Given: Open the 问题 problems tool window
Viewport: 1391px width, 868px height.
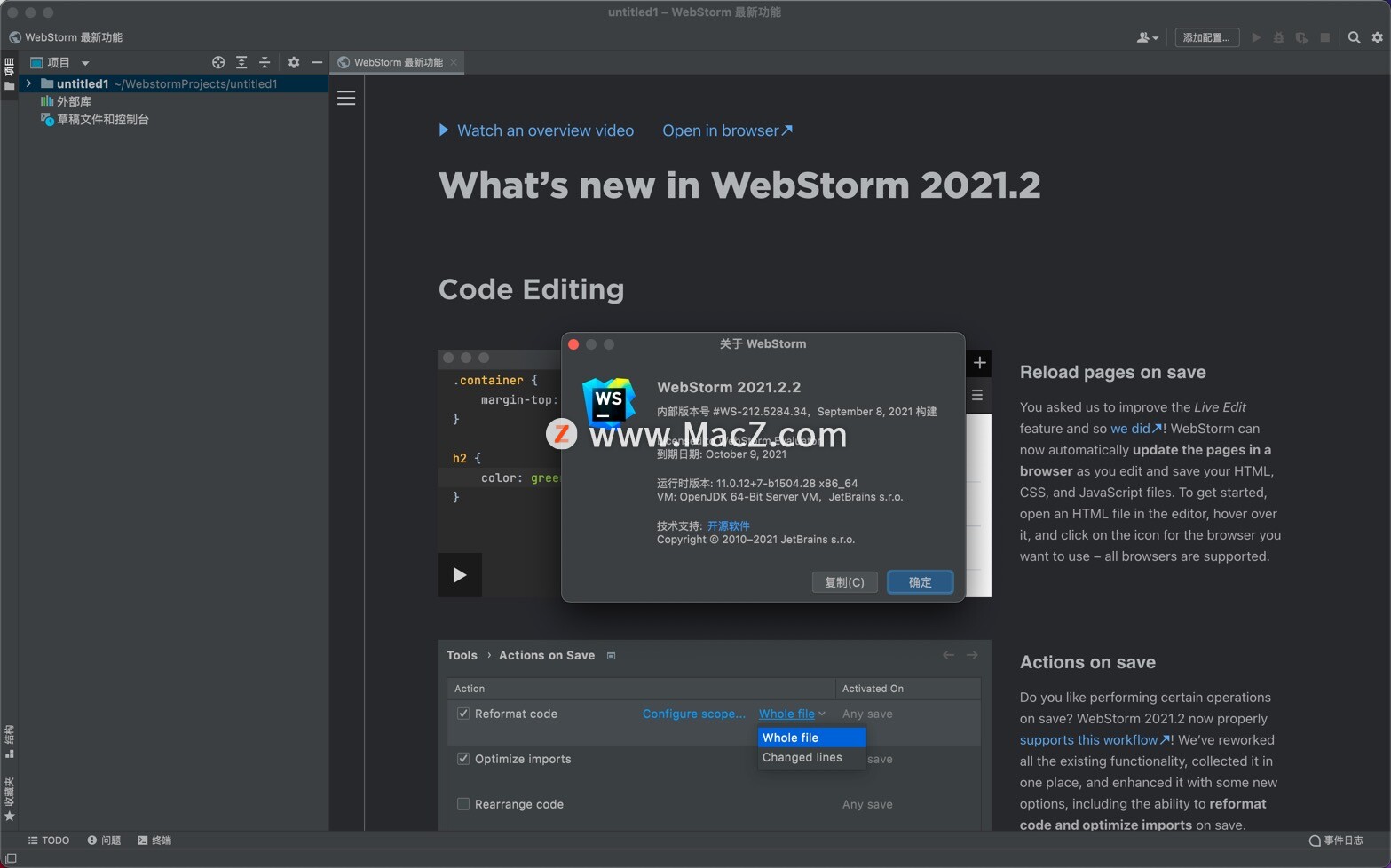Looking at the screenshot, I should click(104, 840).
